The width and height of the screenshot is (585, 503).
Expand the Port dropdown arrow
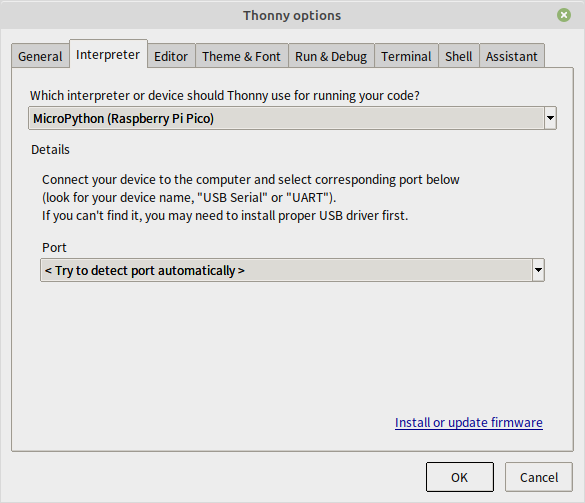click(x=538, y=270)
